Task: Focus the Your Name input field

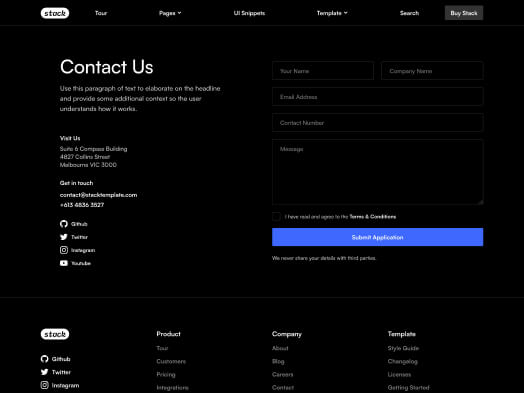Action: pyautogui.click(x=323, y=71)
